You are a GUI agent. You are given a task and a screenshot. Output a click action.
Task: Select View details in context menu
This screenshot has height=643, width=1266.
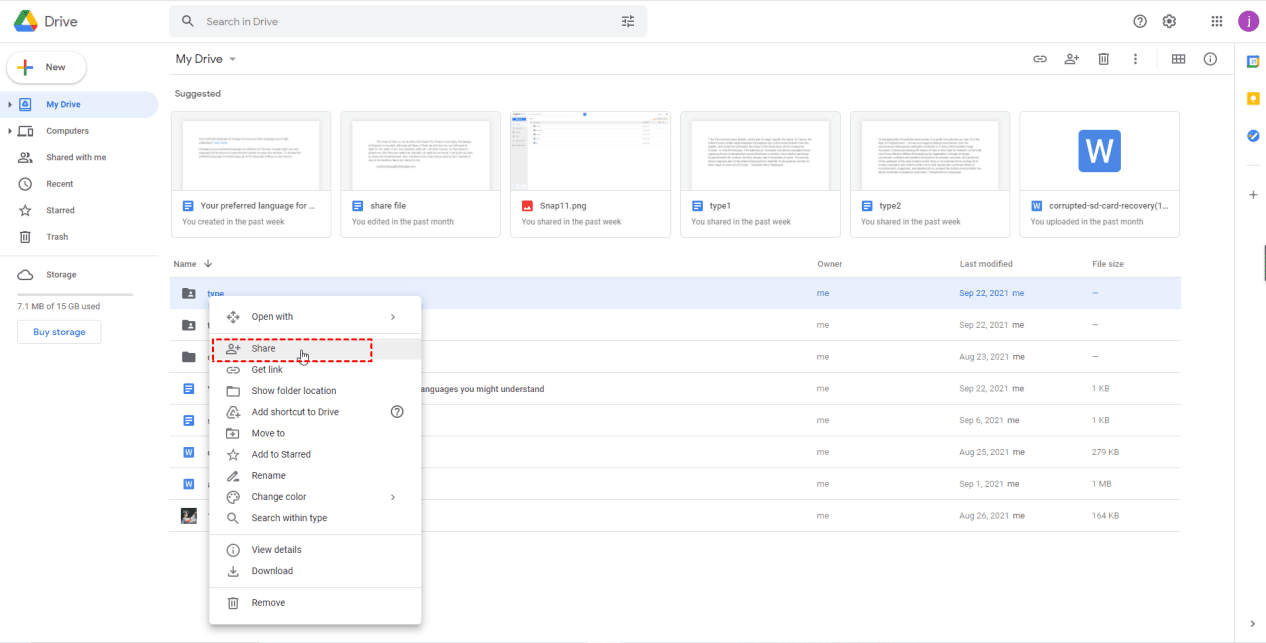pos(315,550)
